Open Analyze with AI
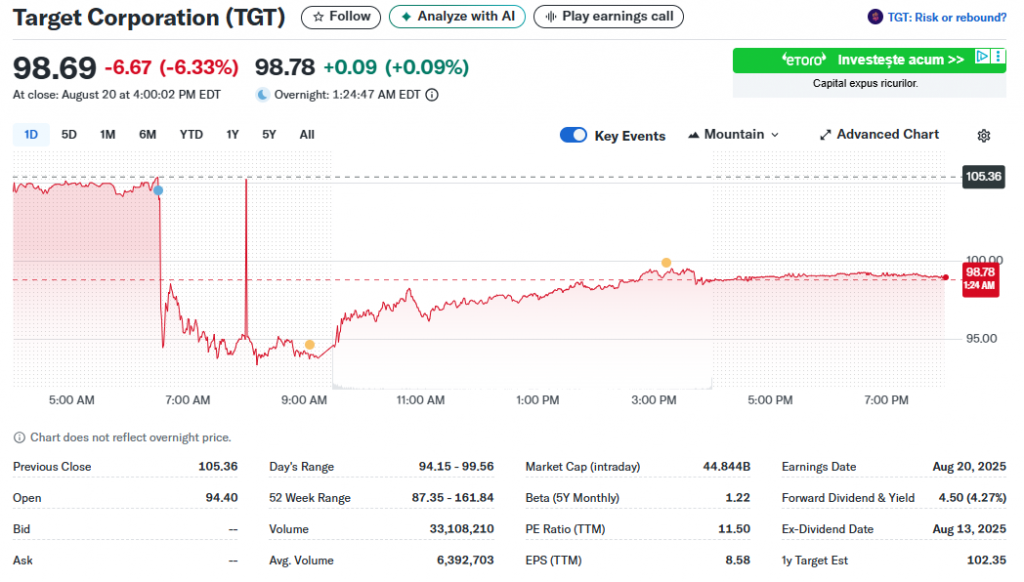 click(x=457, y=17)
